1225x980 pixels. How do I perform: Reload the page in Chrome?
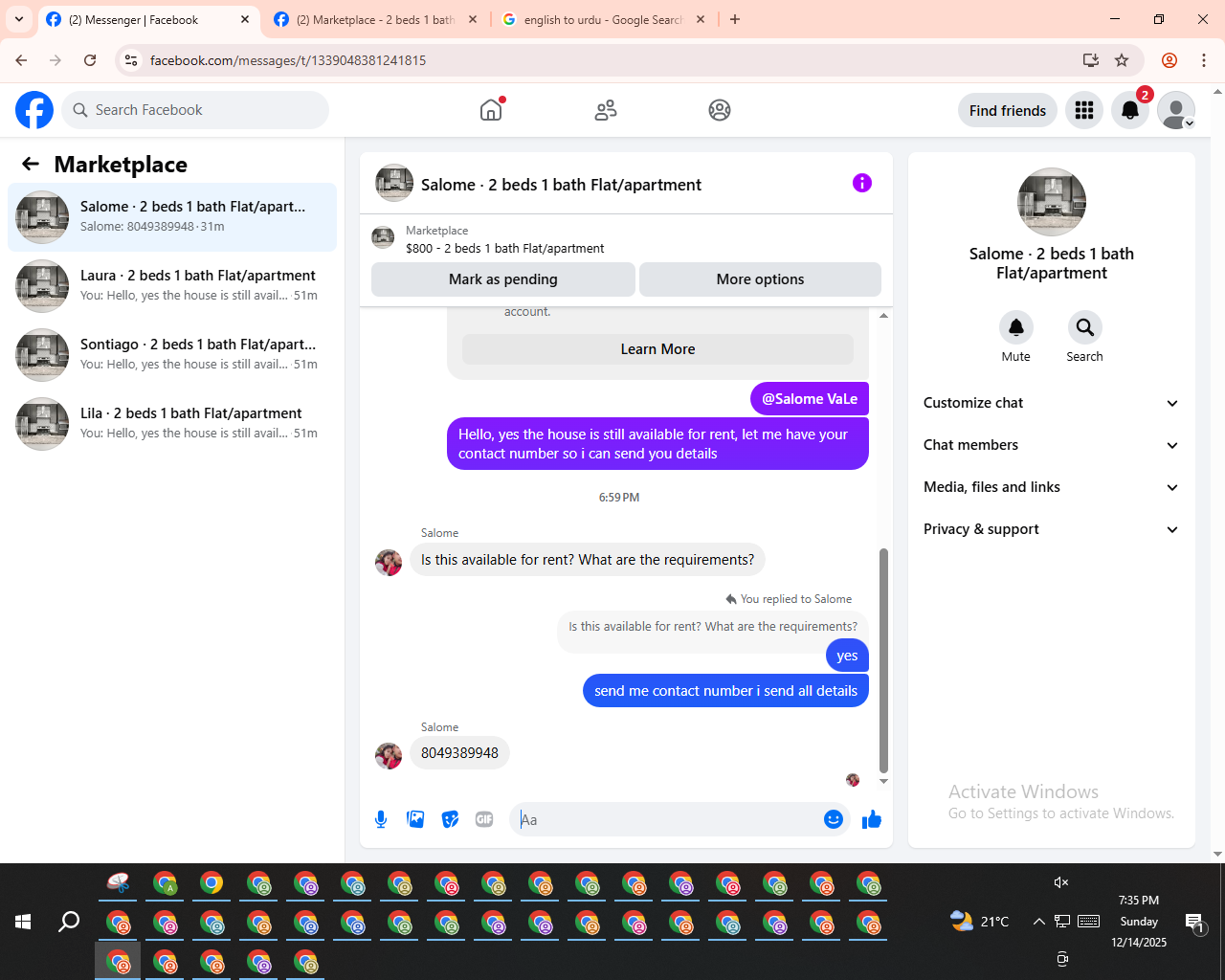[90, 60]
